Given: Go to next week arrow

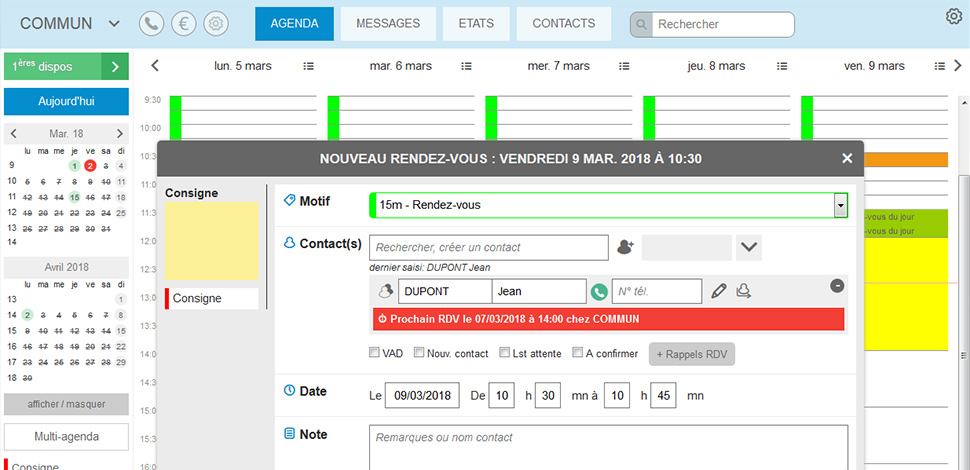Looking at the screenshot, I should [958, 66].
